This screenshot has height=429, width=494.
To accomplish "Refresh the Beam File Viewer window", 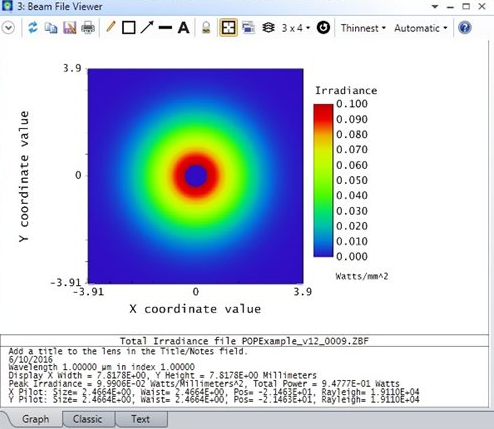I will coord(33,28).
